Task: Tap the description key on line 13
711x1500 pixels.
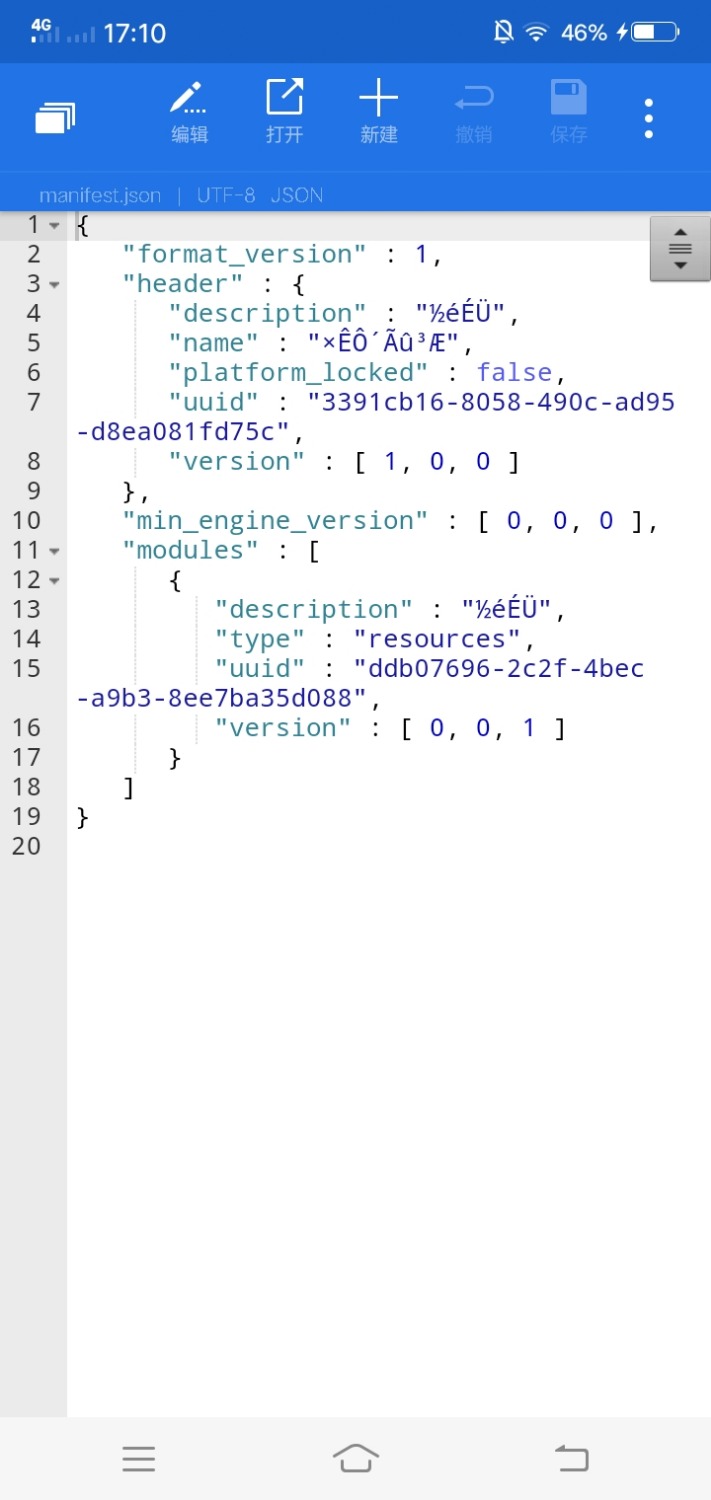Action: point(315,610)
